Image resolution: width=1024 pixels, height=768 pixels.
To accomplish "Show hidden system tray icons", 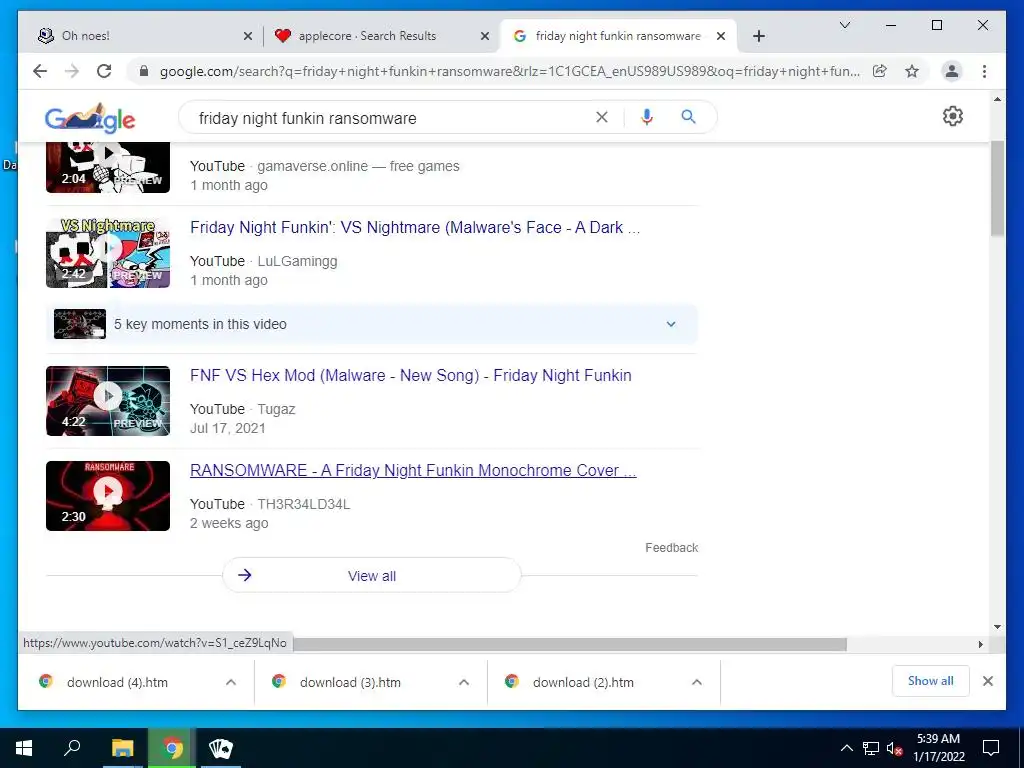I will pyautogui.click(x=846, y=748).
